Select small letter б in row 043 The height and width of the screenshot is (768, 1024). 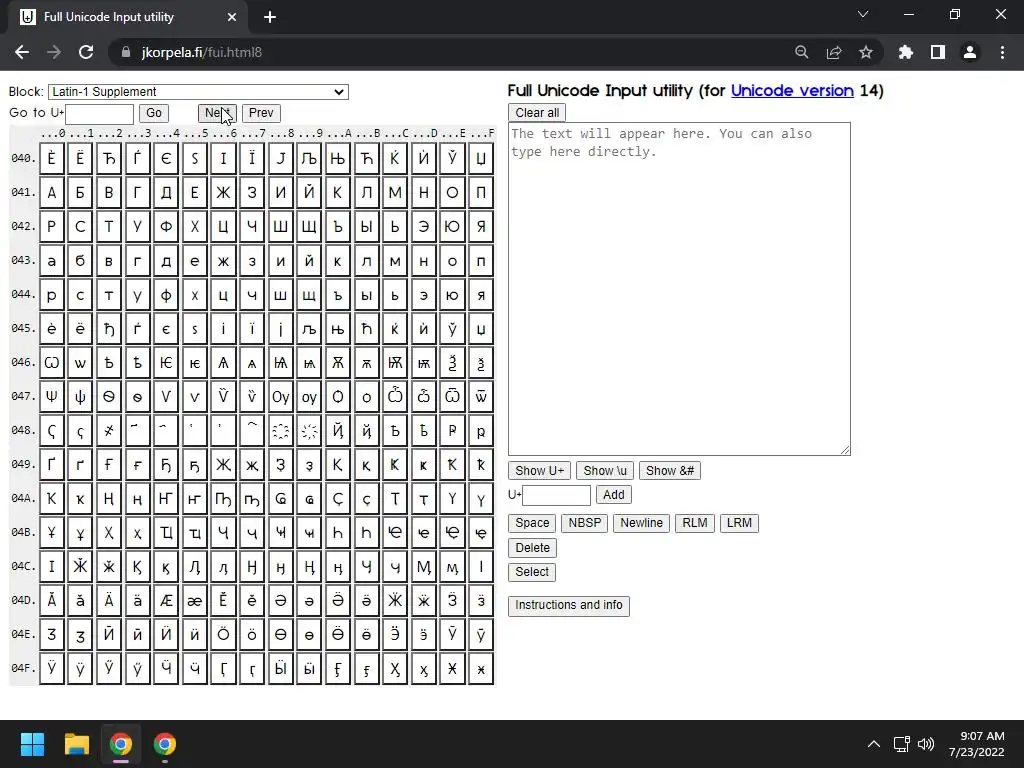[80, 261]
